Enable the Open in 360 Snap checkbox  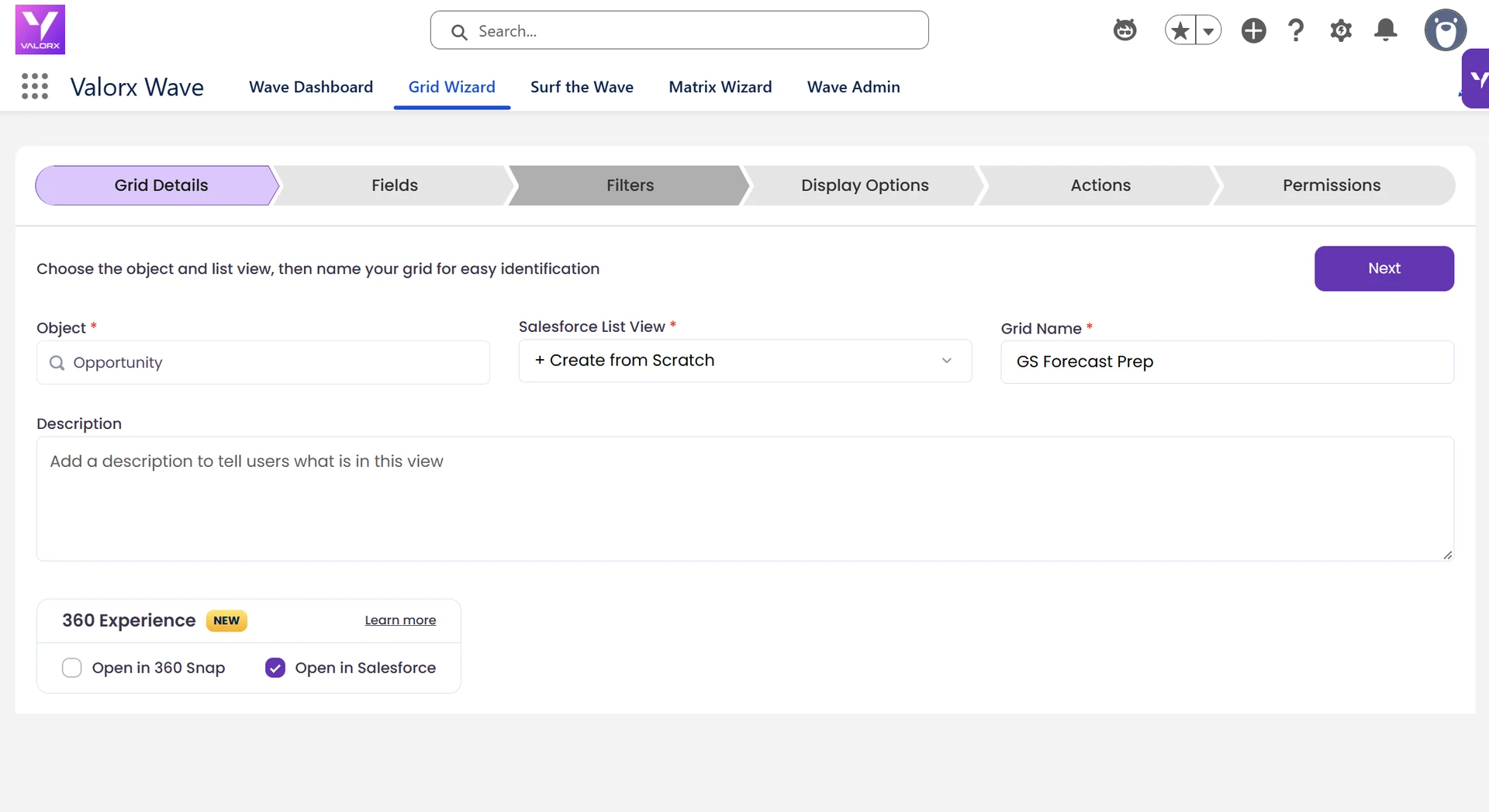click(x=71, y=668)
